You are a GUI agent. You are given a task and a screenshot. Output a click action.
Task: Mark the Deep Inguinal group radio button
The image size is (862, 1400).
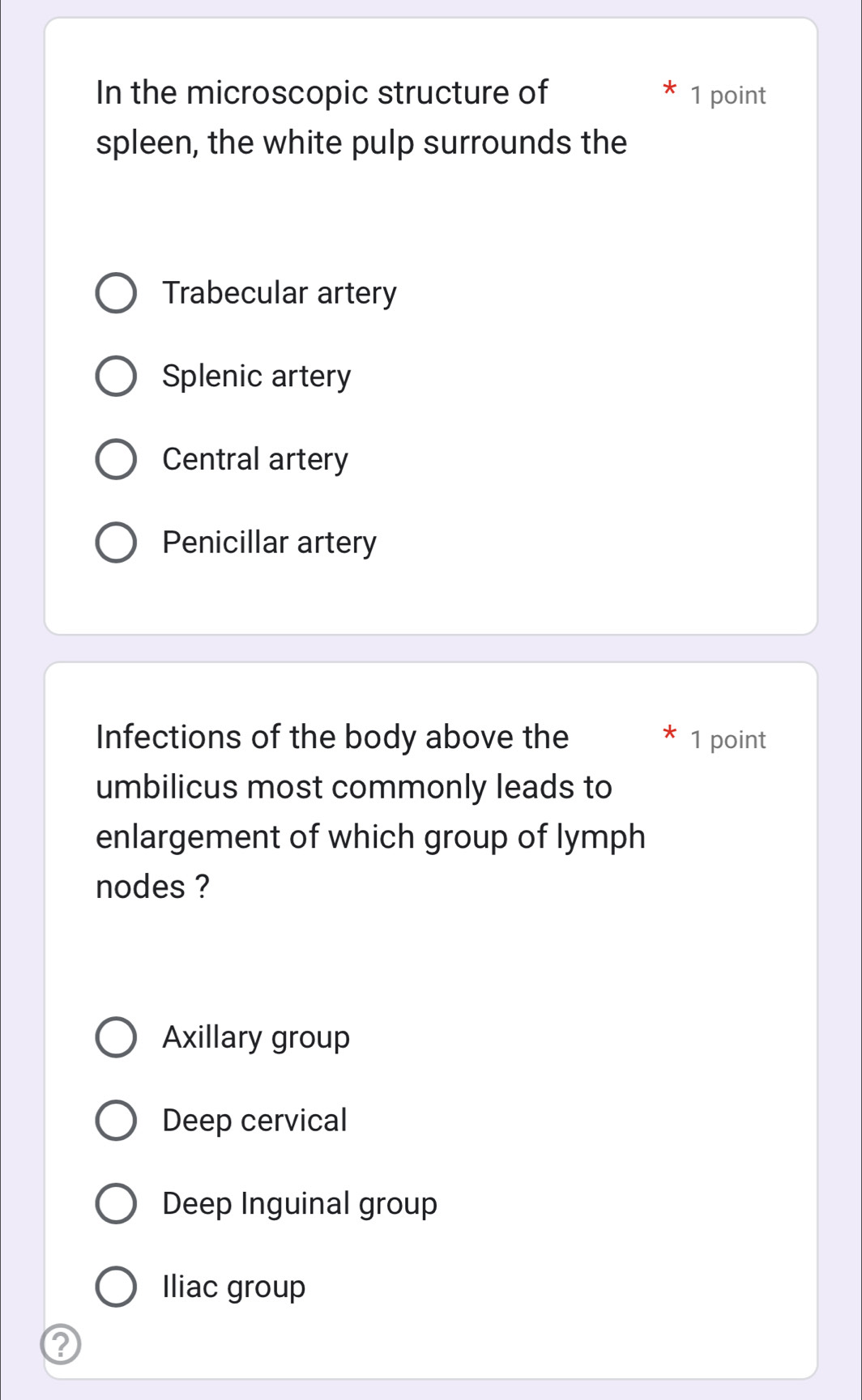(116, 1203)
